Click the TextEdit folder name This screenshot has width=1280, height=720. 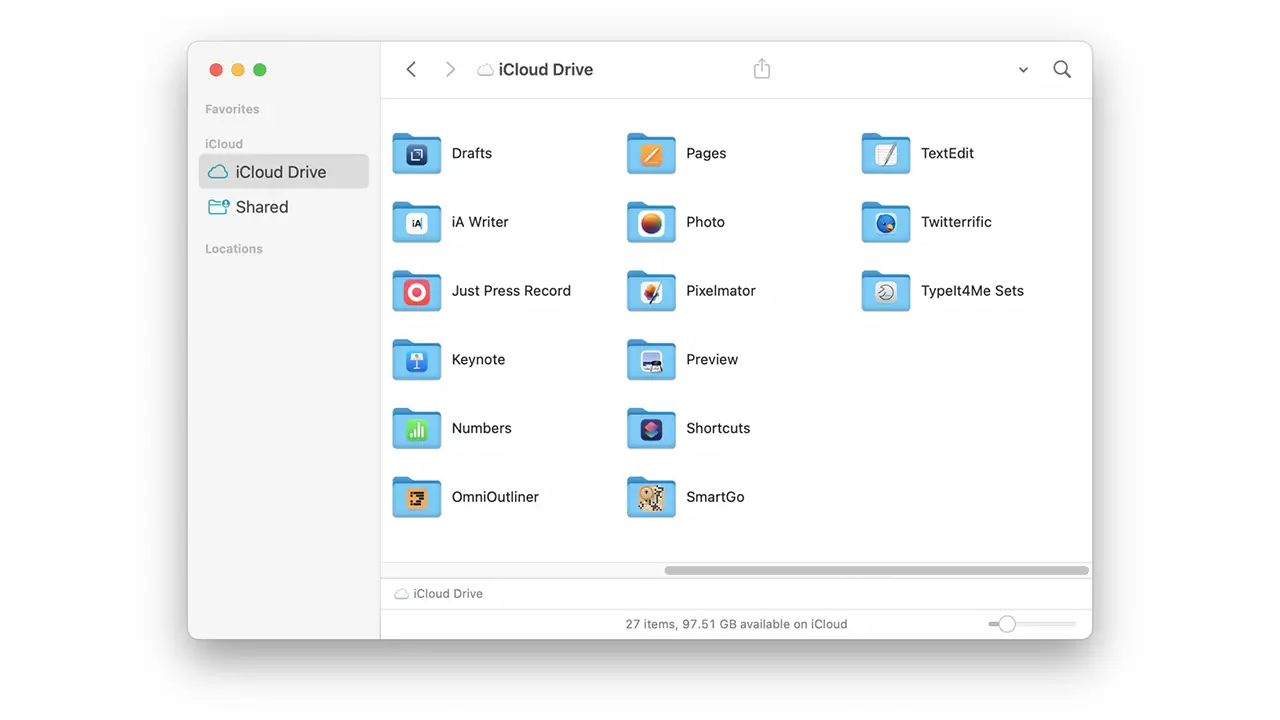pyautogui.click(x=947, y=154)
